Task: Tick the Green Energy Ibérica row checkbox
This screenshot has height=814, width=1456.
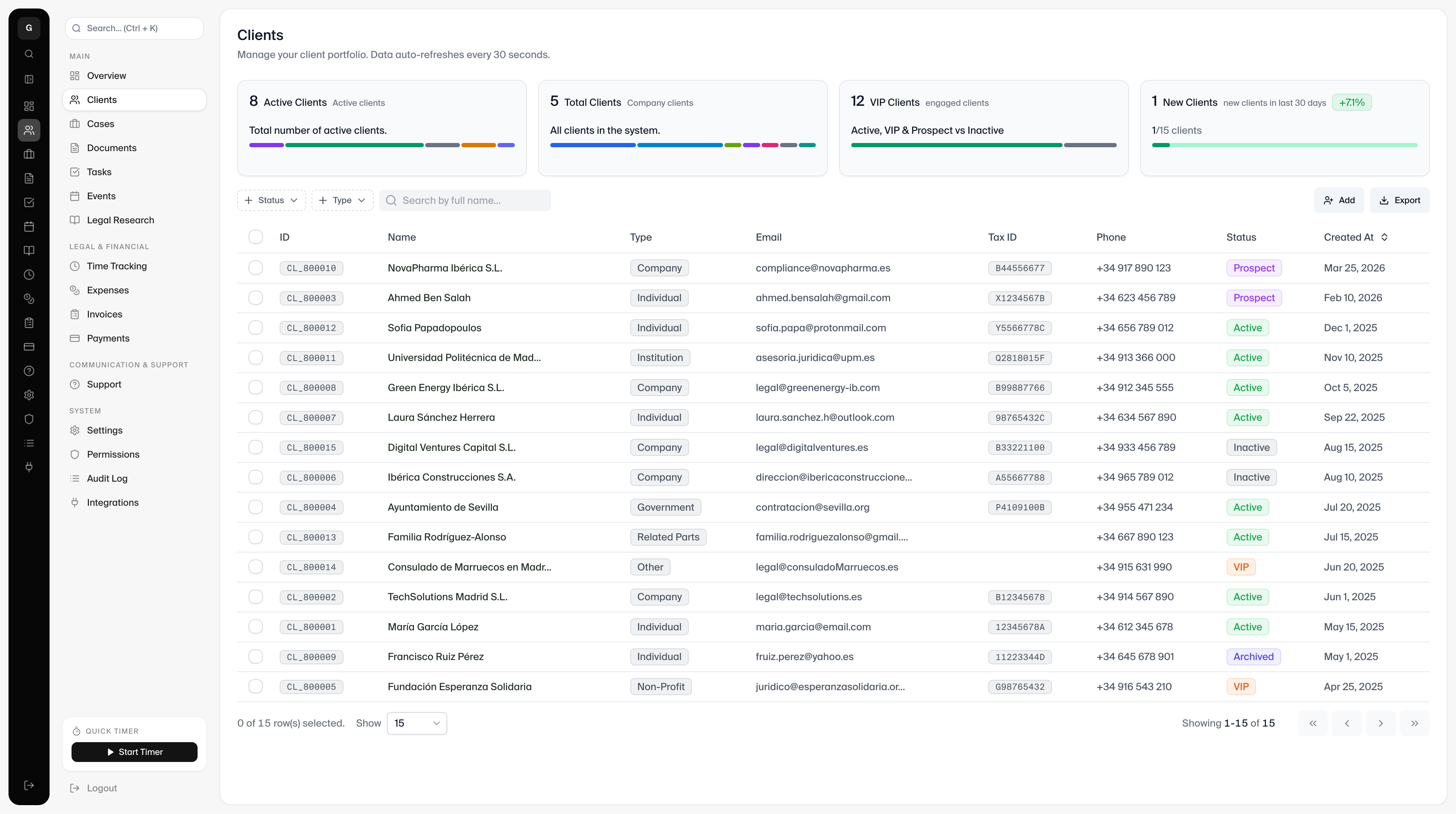Action: coord(256,388)
